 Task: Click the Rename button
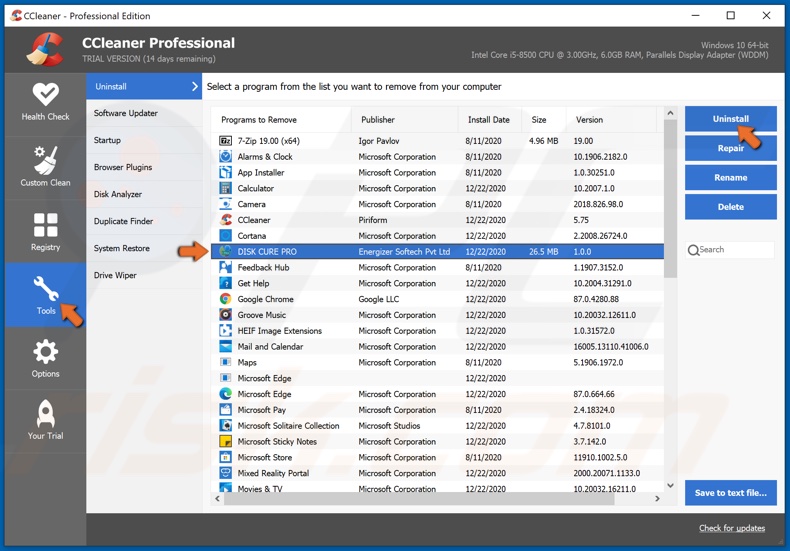tap(731, 177)
